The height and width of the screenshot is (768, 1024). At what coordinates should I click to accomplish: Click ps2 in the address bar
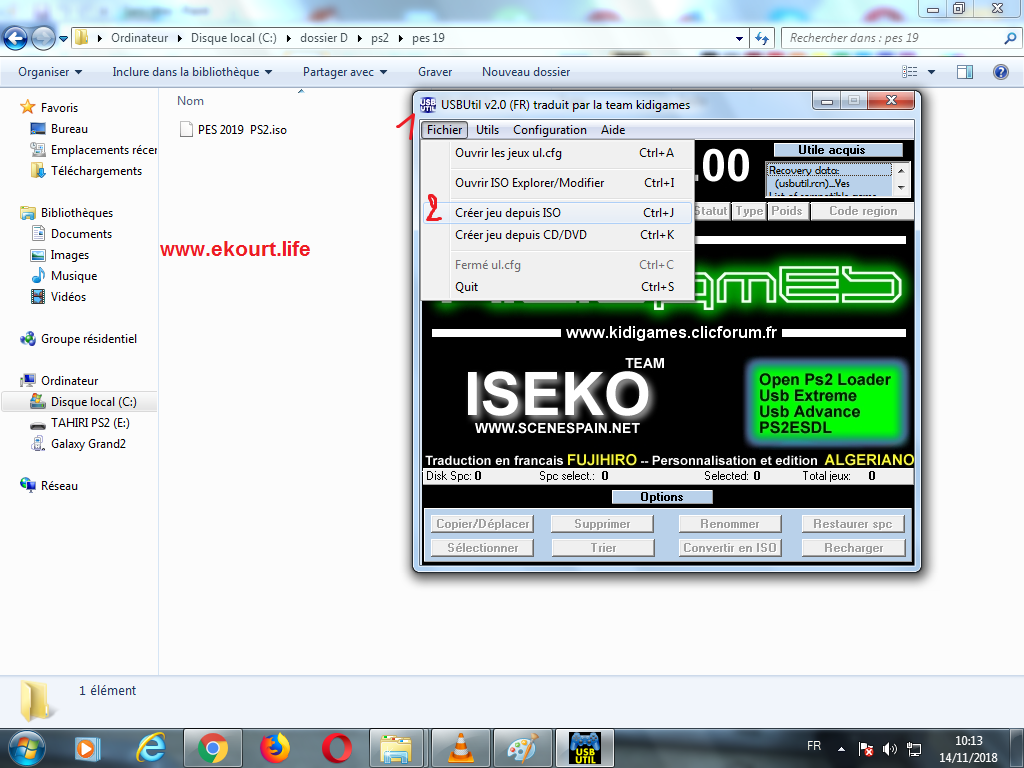(379, 39)
